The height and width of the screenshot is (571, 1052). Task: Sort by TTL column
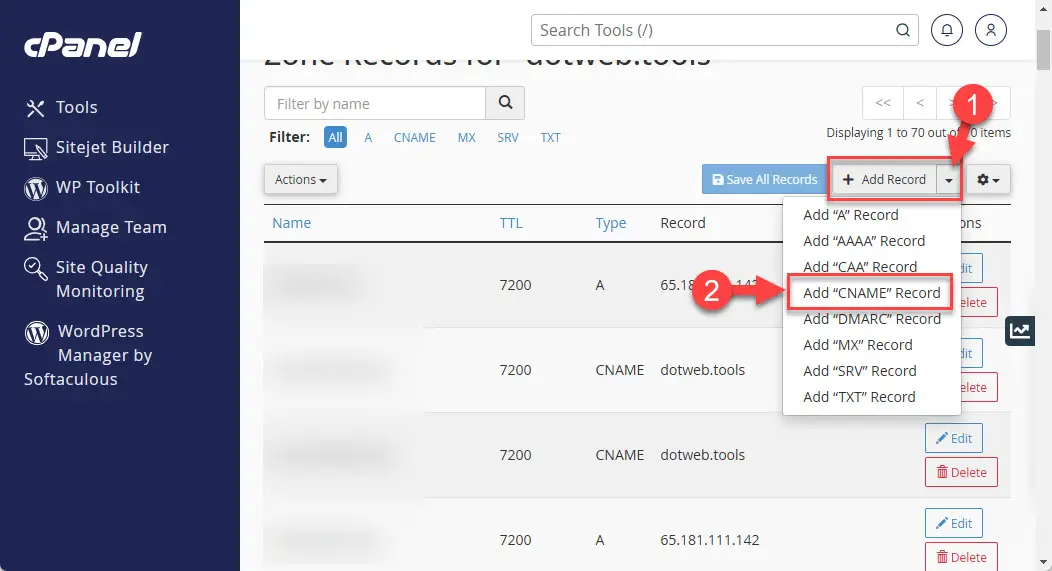click(x=511, y=223)
